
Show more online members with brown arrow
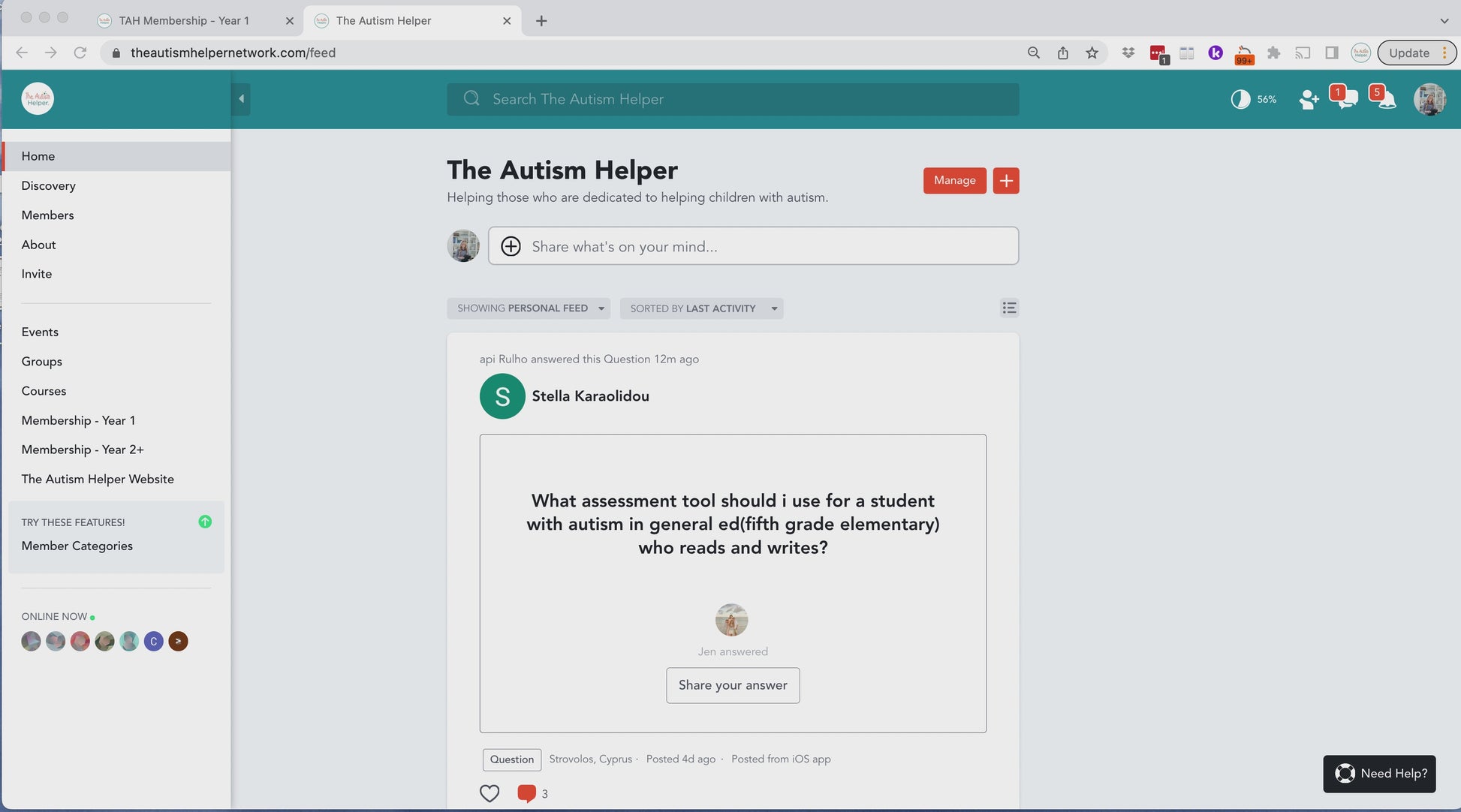pyautogui.click(x=178, y=641)
